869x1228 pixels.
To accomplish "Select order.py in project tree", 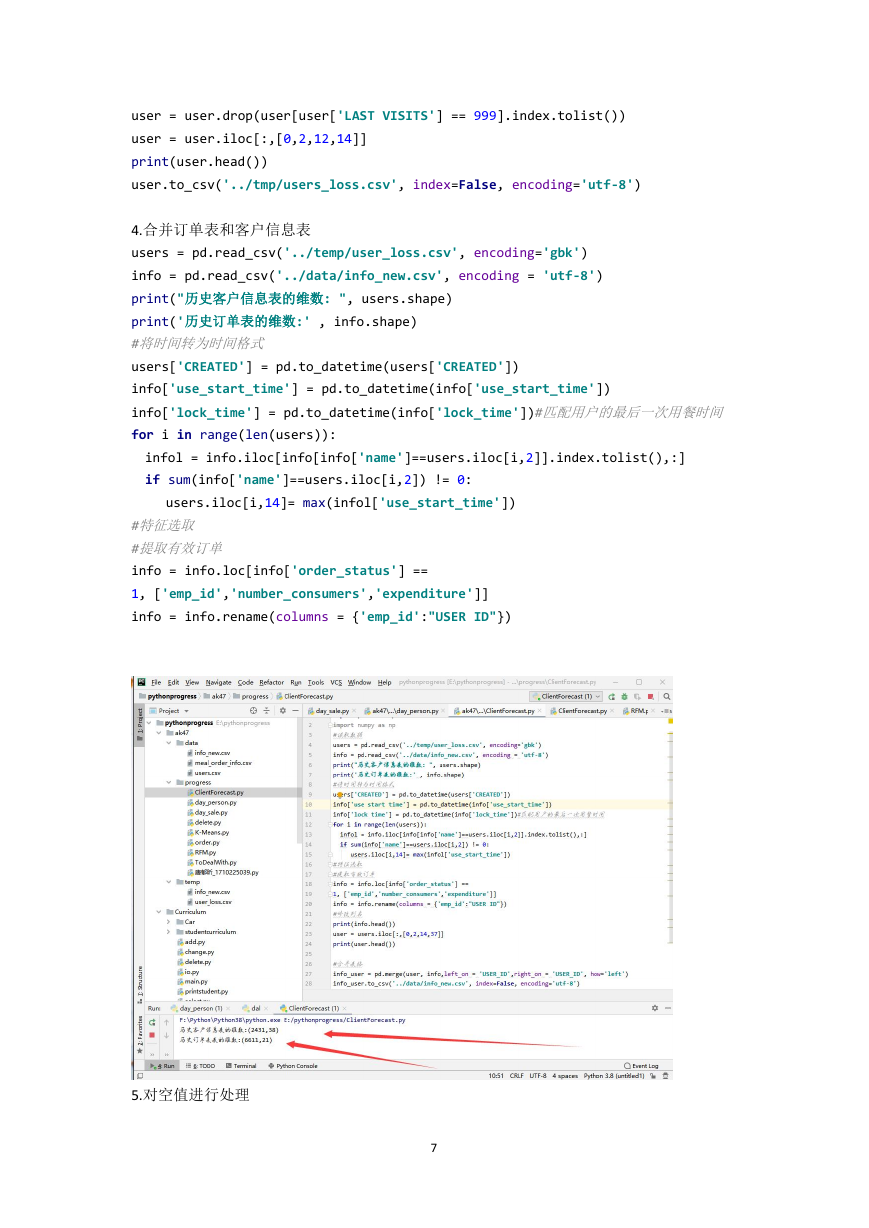I will [x=203, y=842].
